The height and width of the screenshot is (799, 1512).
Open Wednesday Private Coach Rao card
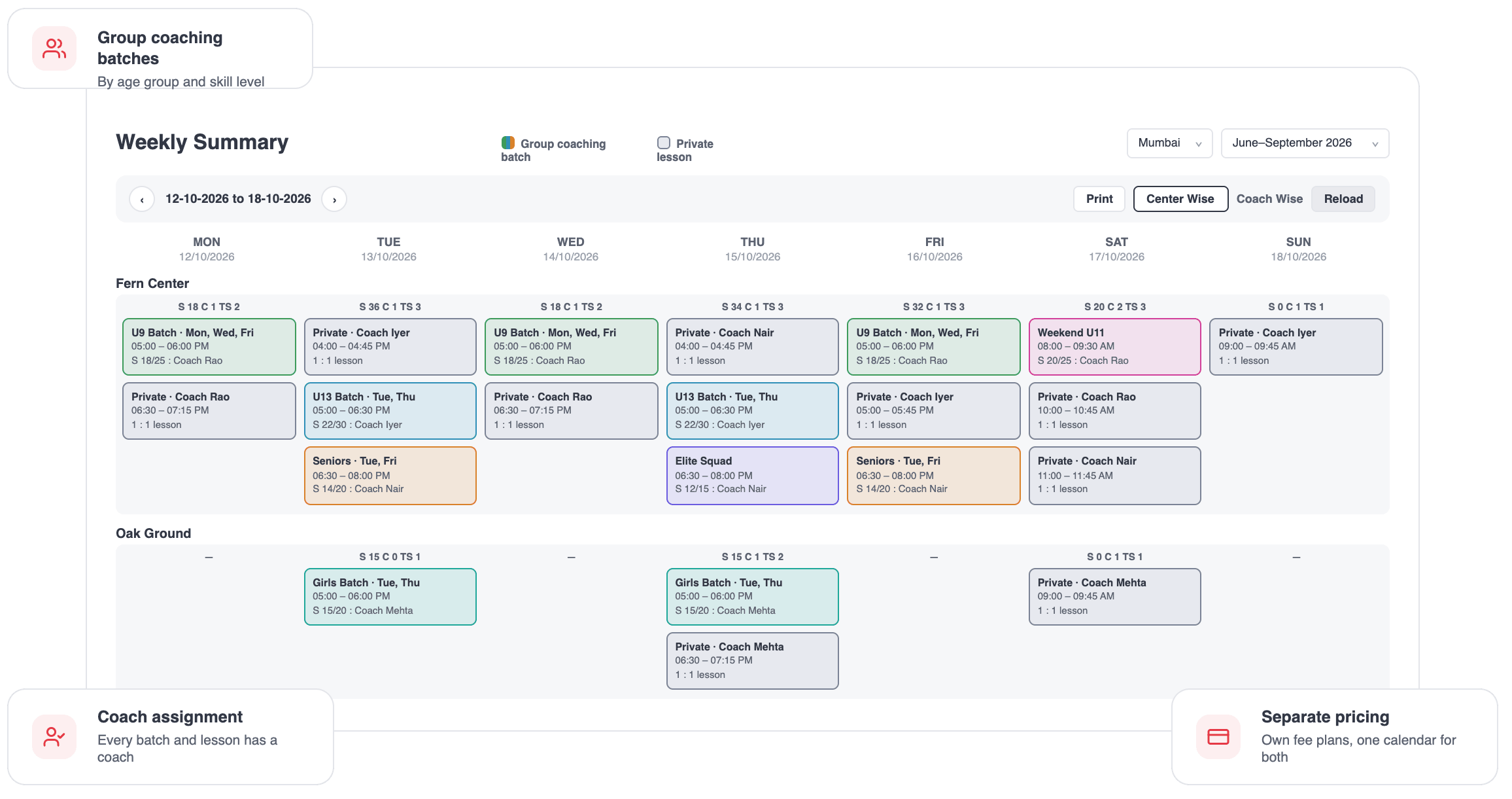coord(572,411)
